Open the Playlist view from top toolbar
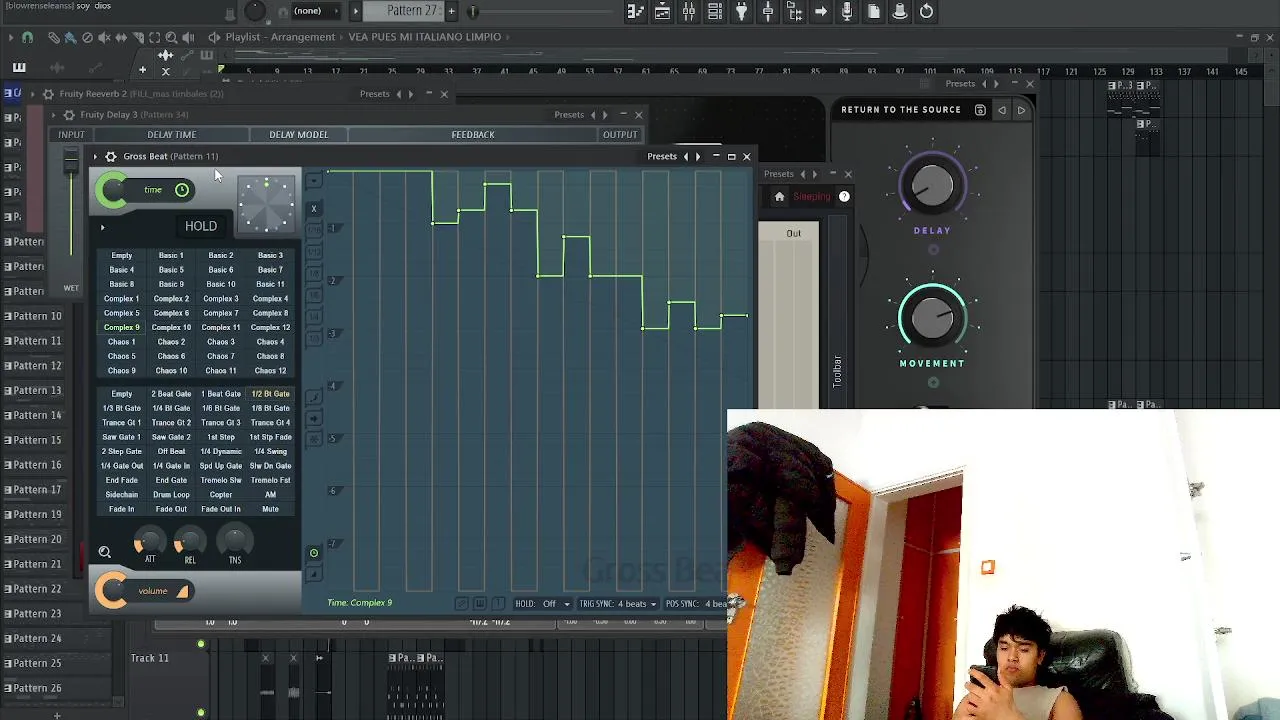The image size is (1280, 720). (x=636, y=12)
